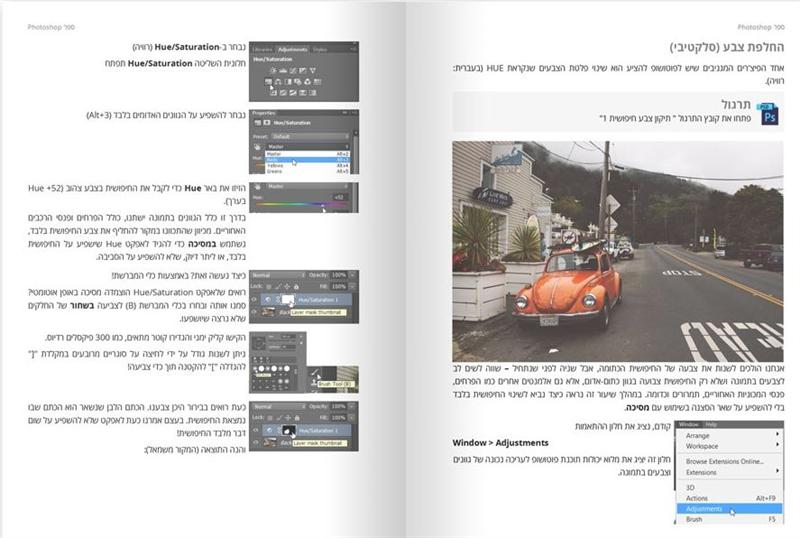800x538 pixels.
Task: Click the black layer mask thumbnail
Action: pyautogui.click(x=289, y=430)
